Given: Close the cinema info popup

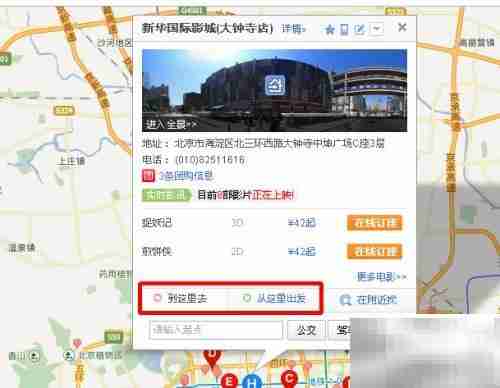Looking at the screenshot, I should click(x=402, y=27).
